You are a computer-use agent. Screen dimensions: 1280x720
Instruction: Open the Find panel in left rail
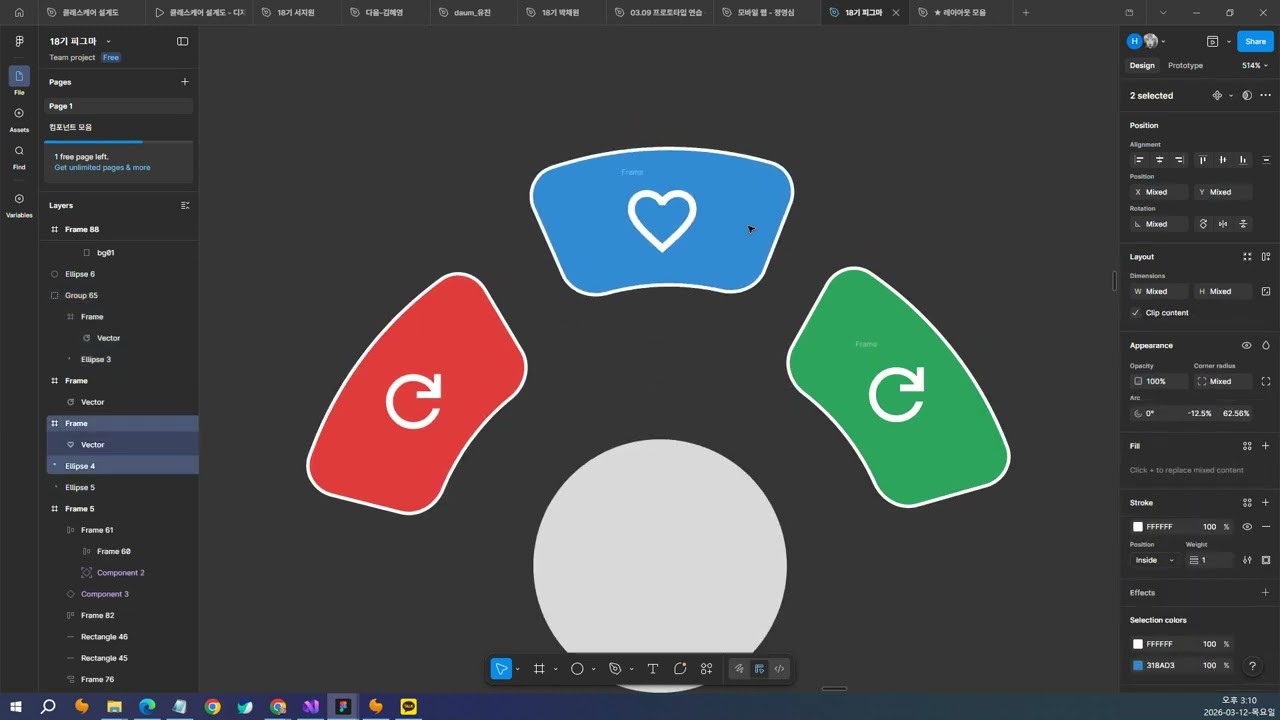coord(19,157)
